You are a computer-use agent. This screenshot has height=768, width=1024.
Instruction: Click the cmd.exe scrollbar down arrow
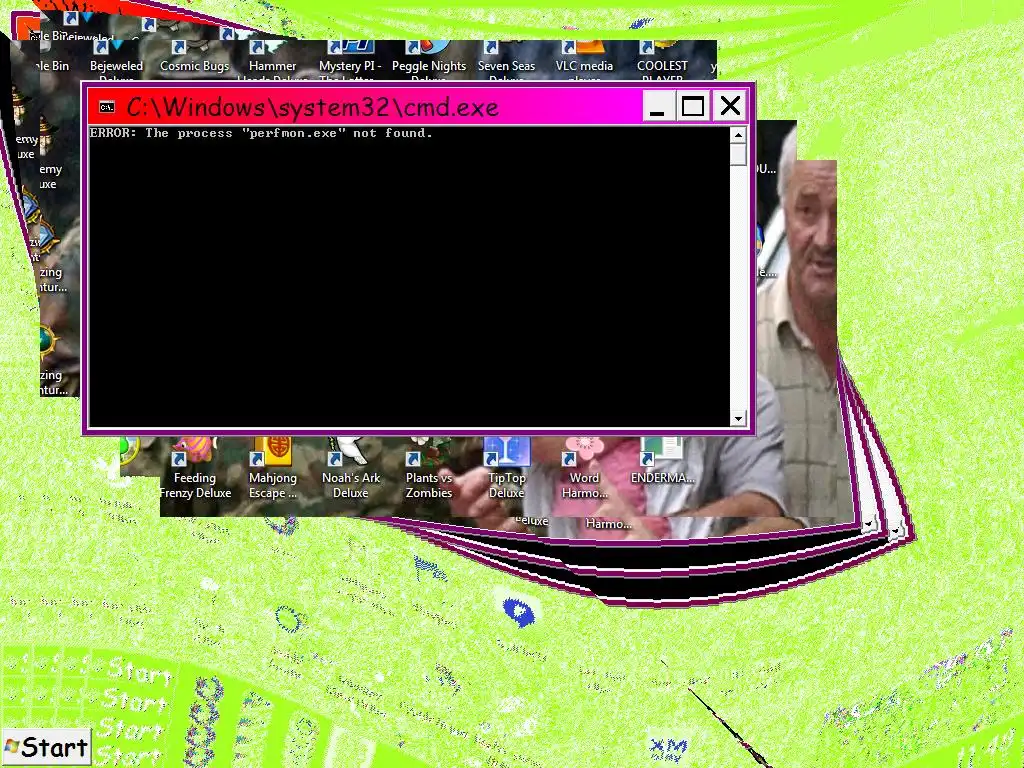click(x=739, y=419)
